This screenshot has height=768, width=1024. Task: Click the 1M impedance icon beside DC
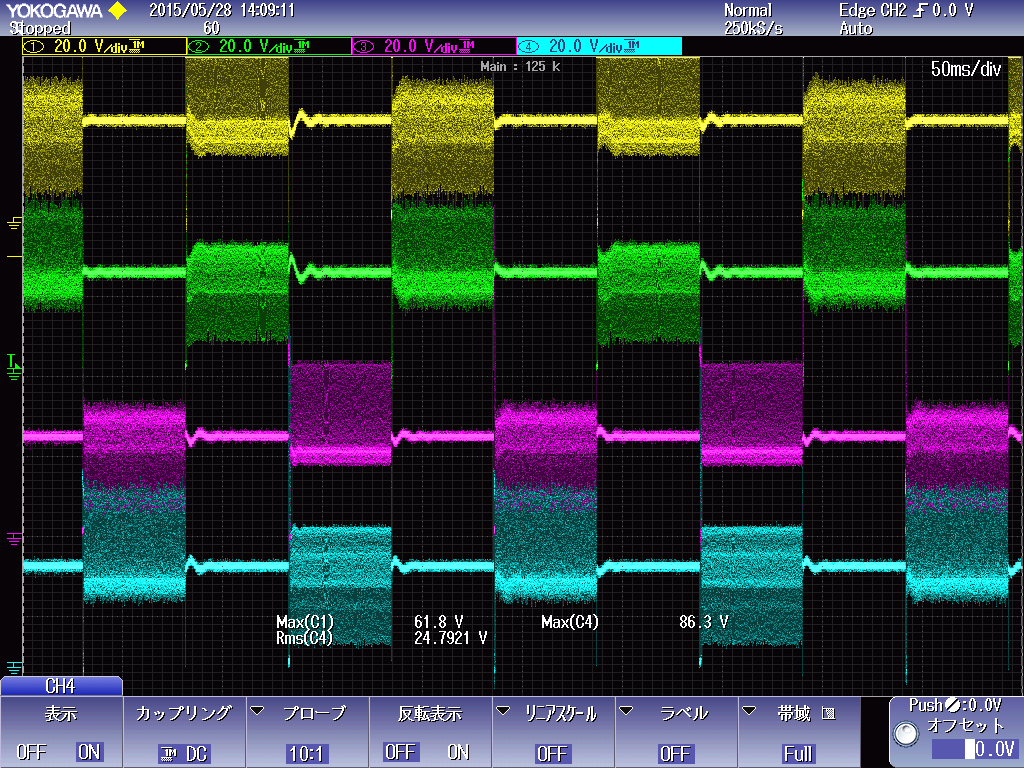point(168,754)
